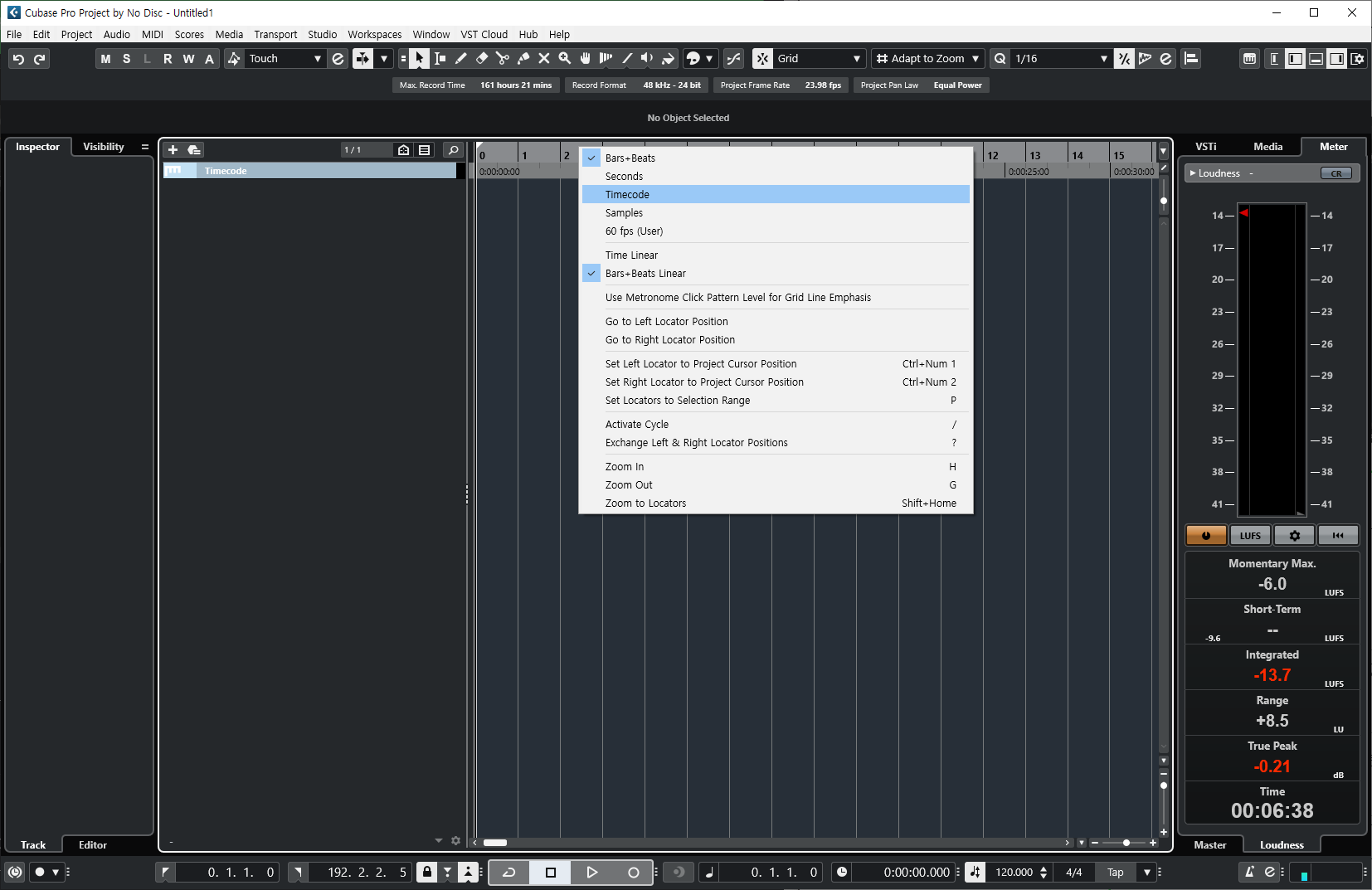Screen dimensions: 1372x890
Task: Switch to the Visibility tab
Action: (104, 147)
